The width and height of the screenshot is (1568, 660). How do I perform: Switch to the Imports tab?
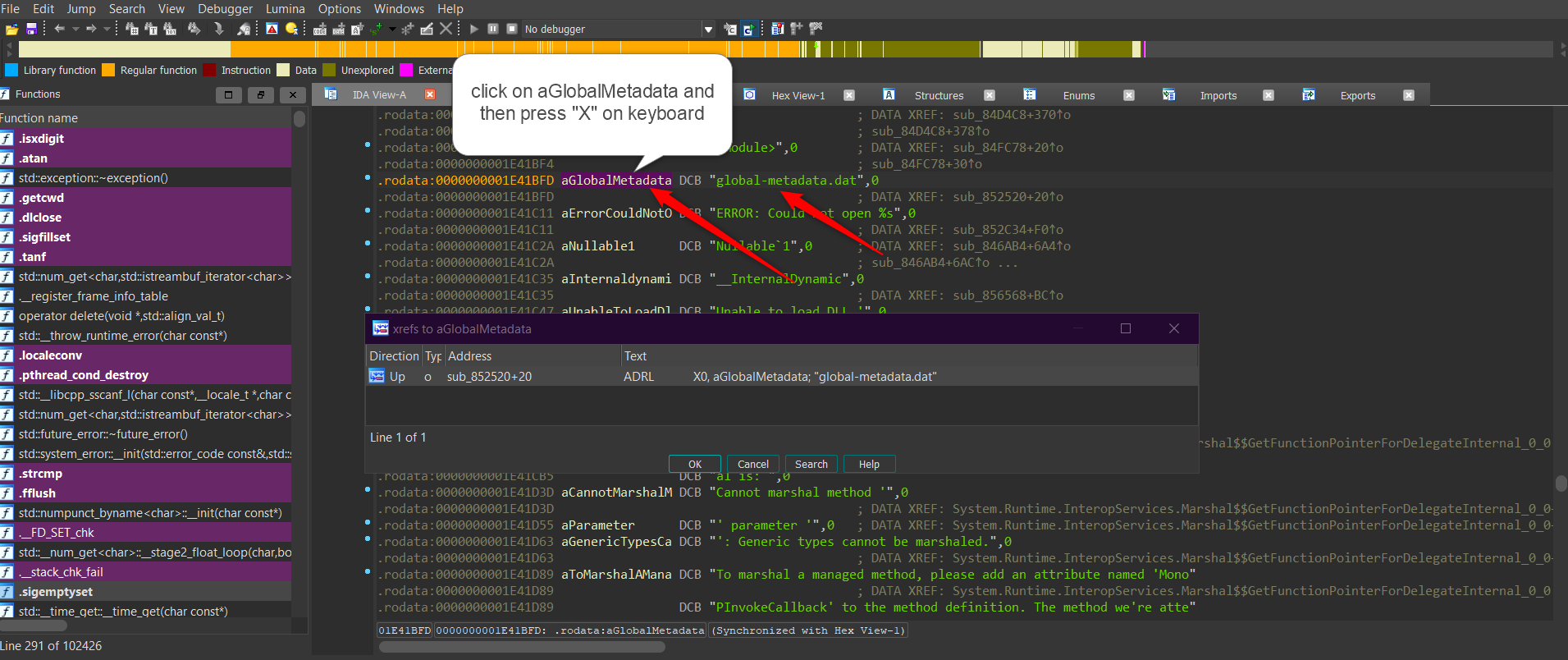coord(1218,95)
